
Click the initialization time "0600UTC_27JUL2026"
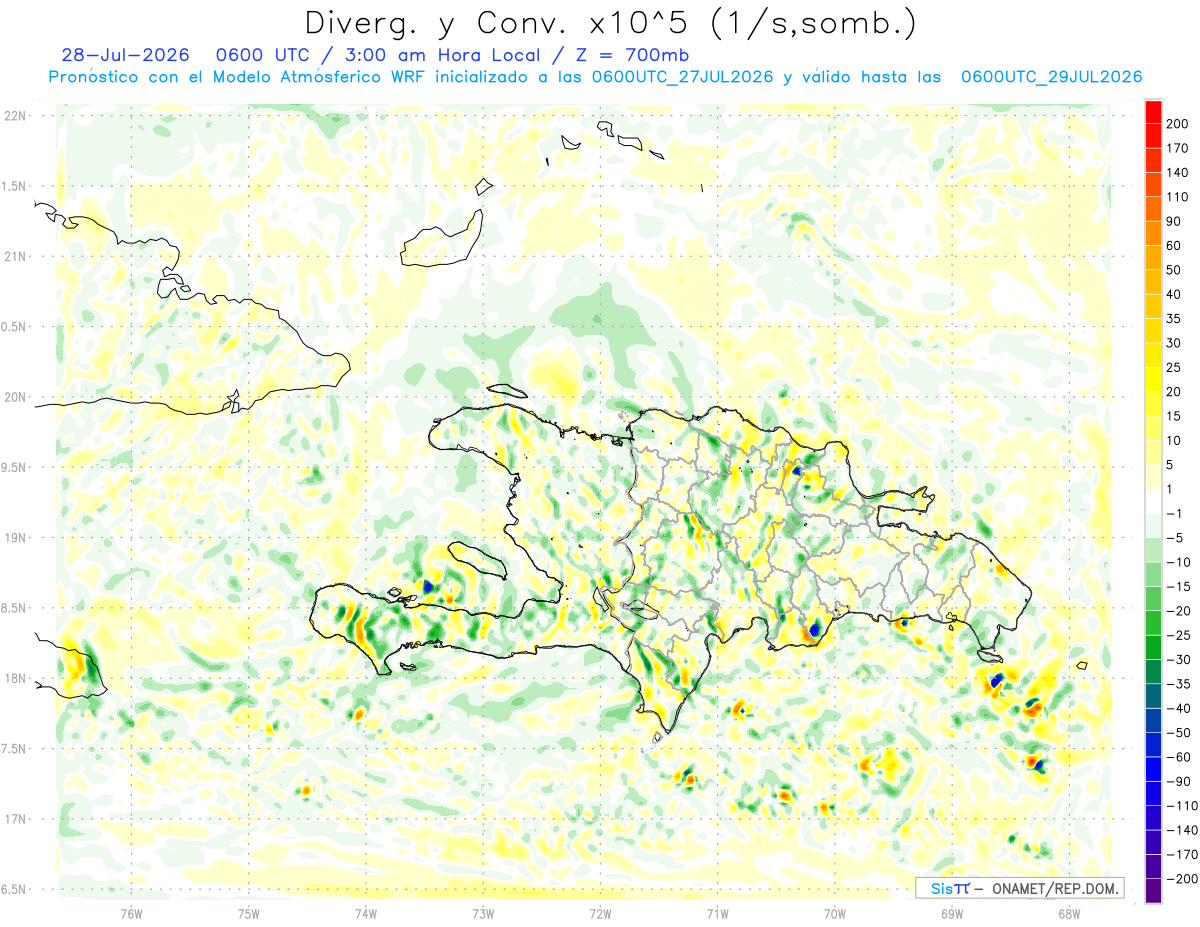[x=682, y=77]
